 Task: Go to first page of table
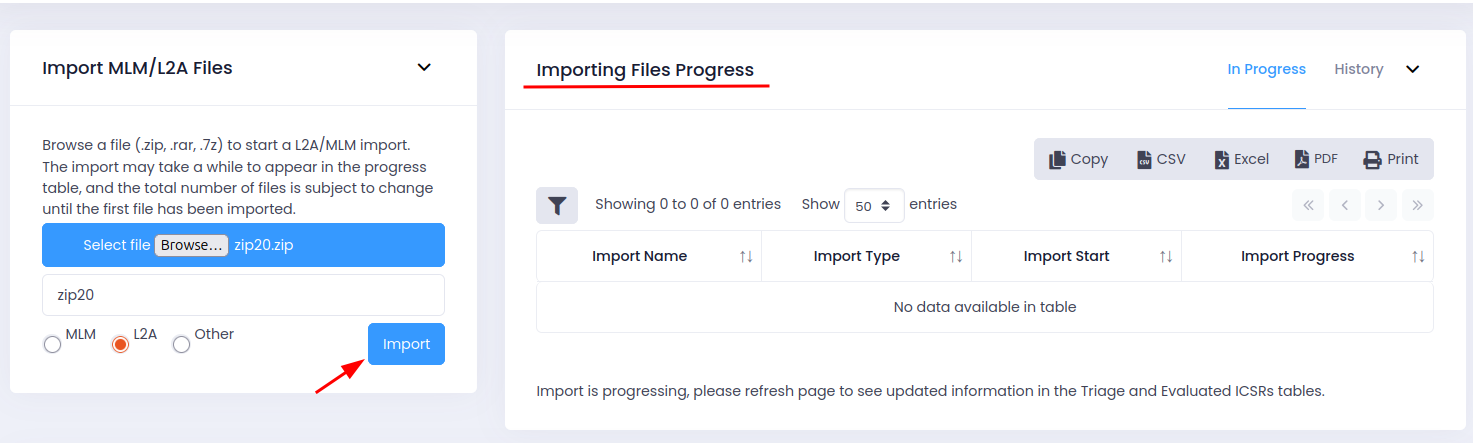[1308, 205]
